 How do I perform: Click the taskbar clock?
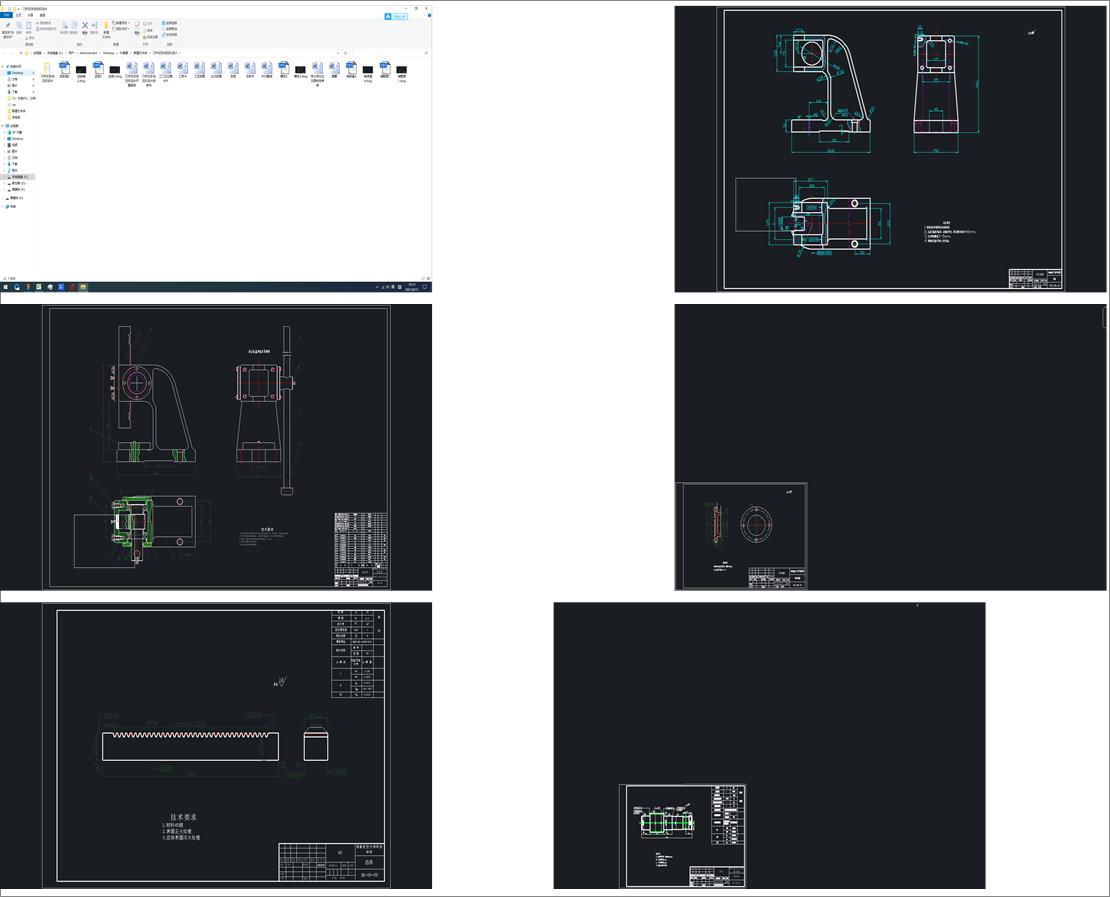click(x=412, y=287)
